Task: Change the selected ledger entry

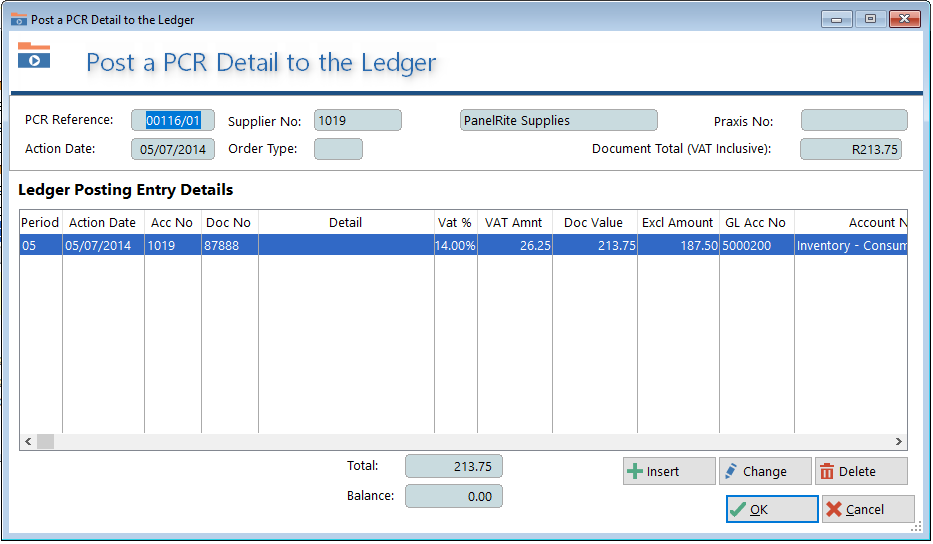Action: [765, 471]
